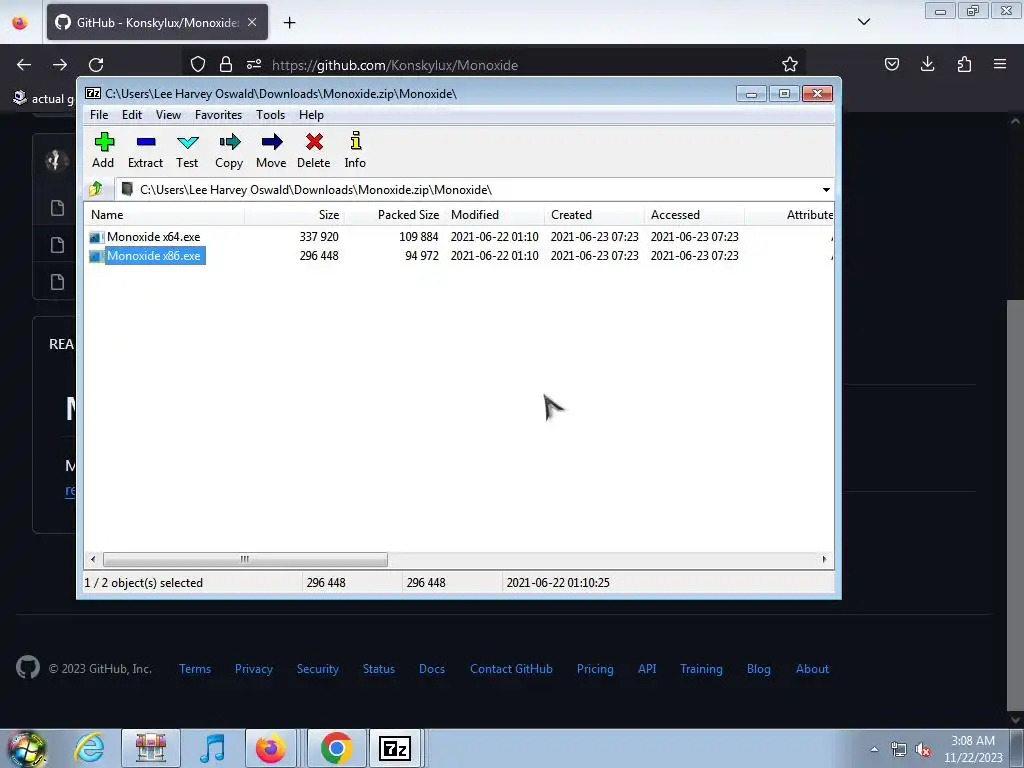Sort by Accessed column header
The height and width of the screenshot is (768, 1024).
coord(694,215)
